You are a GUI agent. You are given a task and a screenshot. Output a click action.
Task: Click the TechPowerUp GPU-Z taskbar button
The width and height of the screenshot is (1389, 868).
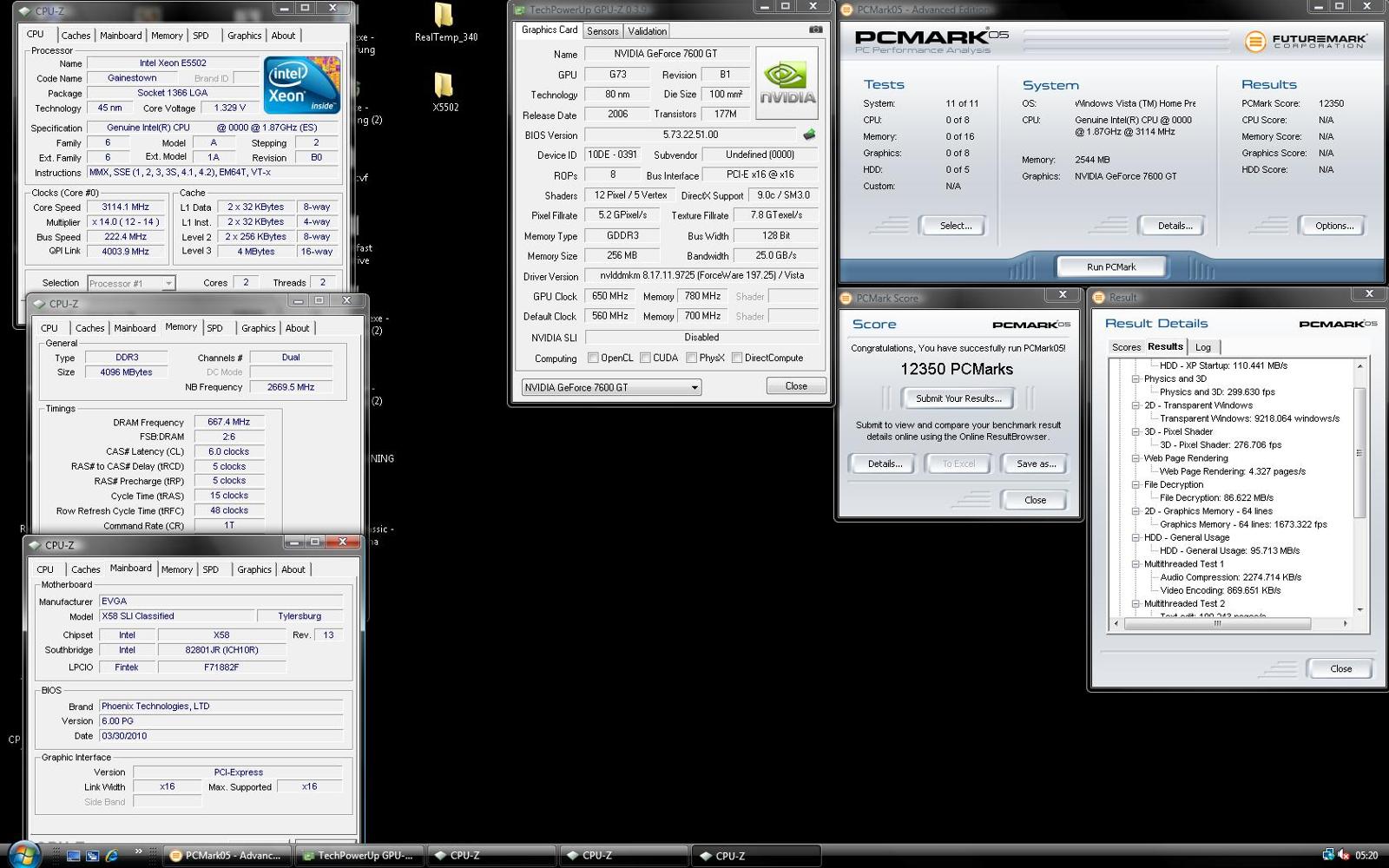[x=360, y=856]
